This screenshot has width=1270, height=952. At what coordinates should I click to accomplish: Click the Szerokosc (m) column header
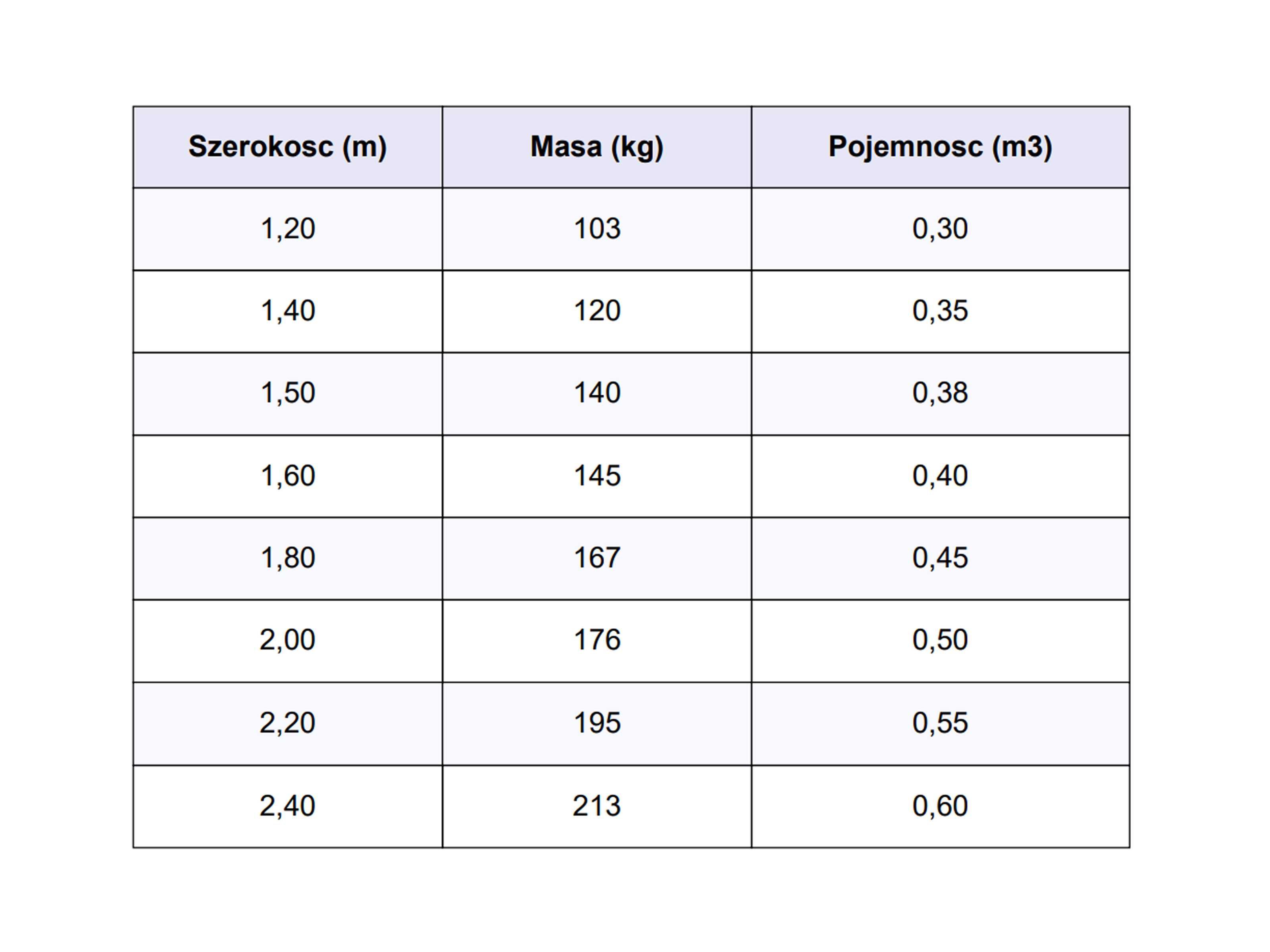(288, 147)
